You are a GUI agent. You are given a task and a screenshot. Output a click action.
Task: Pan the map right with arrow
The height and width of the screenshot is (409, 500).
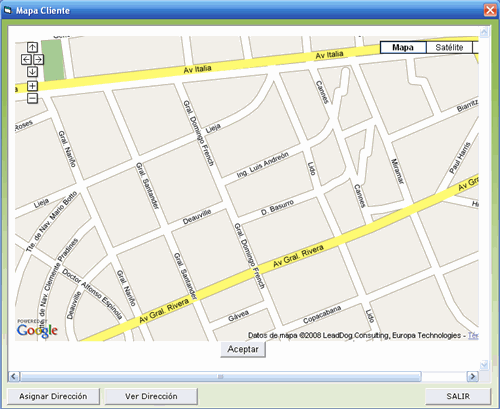(x=39, y=60)
